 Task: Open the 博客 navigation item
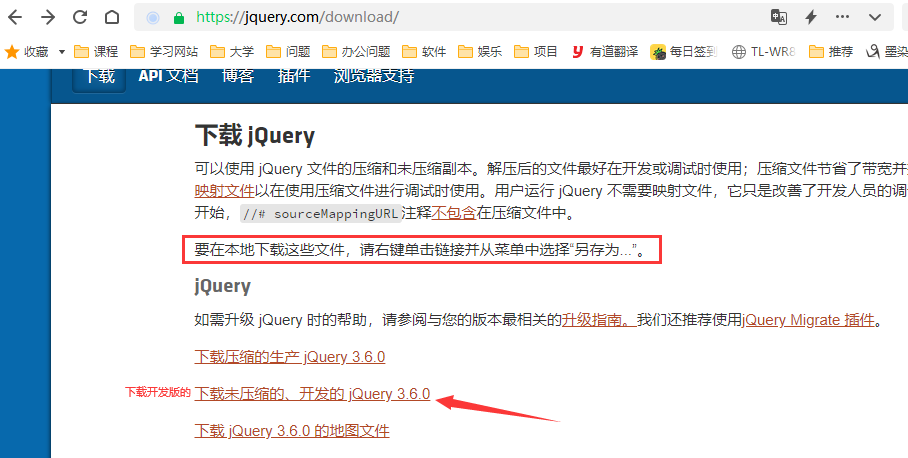238,76
